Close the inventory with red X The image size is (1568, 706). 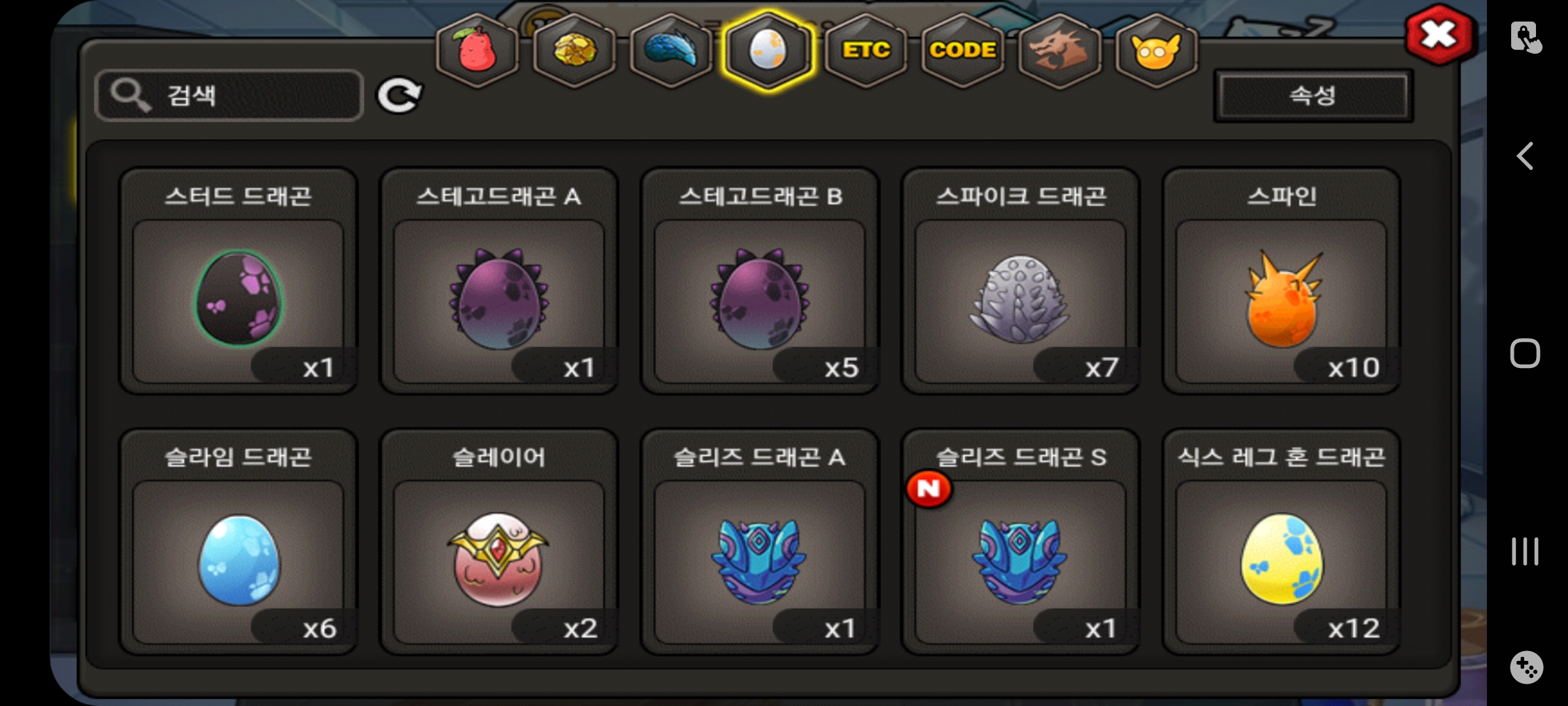(x=1440, y=35)
